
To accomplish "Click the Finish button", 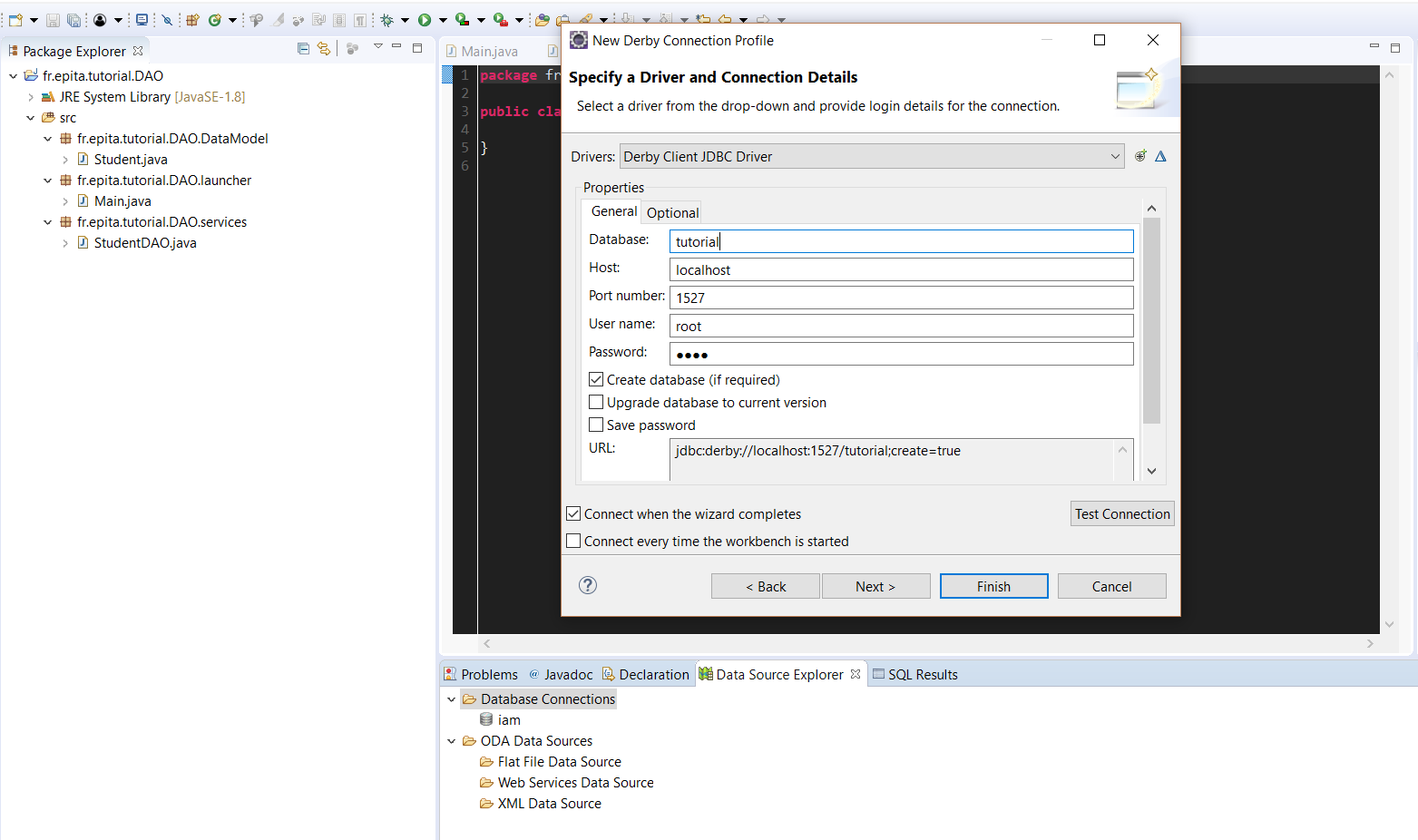I will [x=993, y=586].
